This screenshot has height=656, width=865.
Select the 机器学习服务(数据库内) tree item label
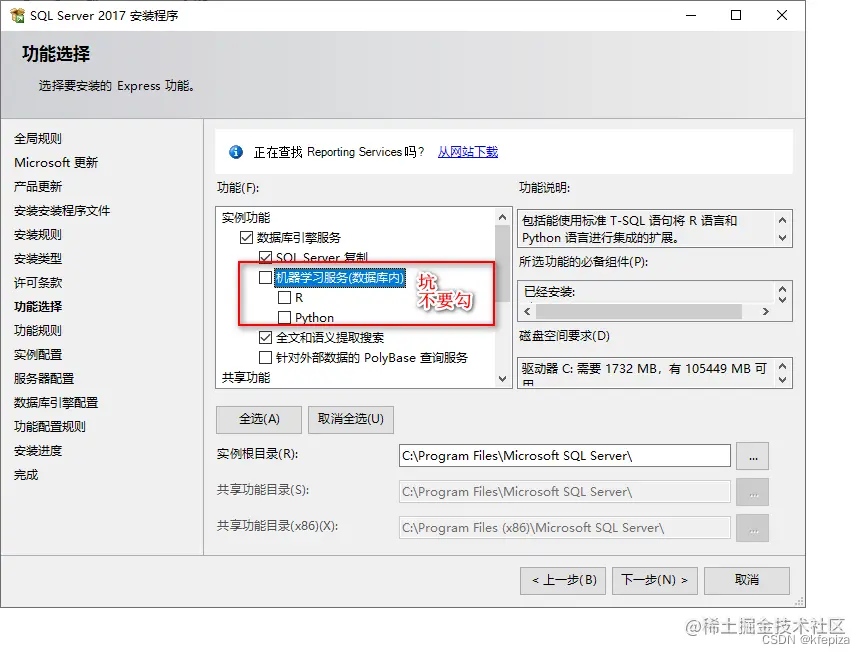(340, 278)
